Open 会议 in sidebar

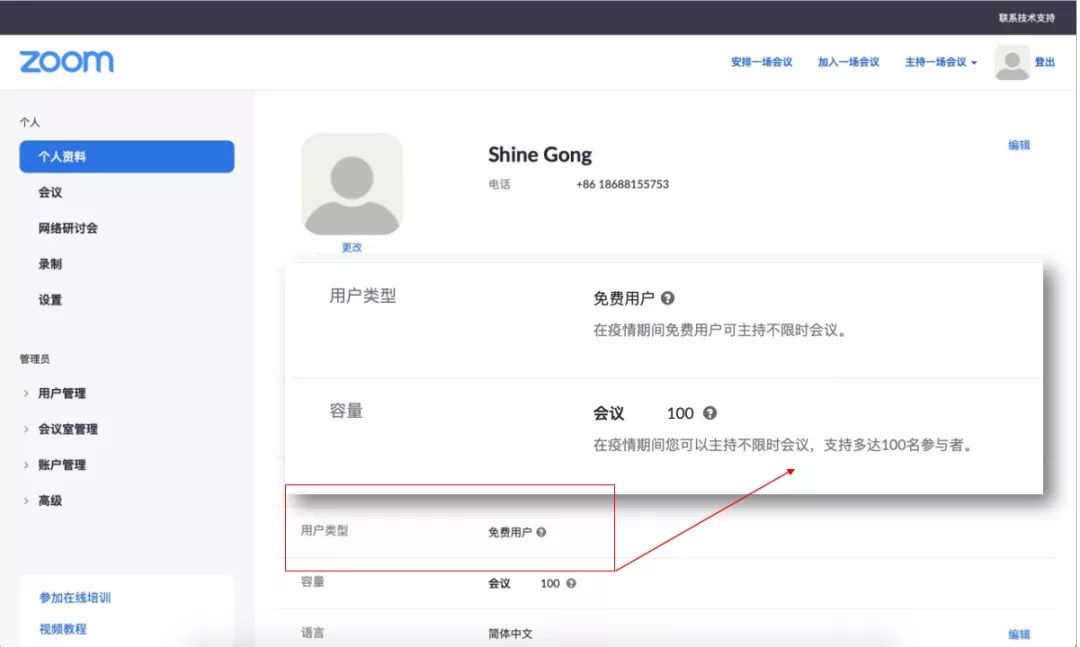tap(50, 192)
